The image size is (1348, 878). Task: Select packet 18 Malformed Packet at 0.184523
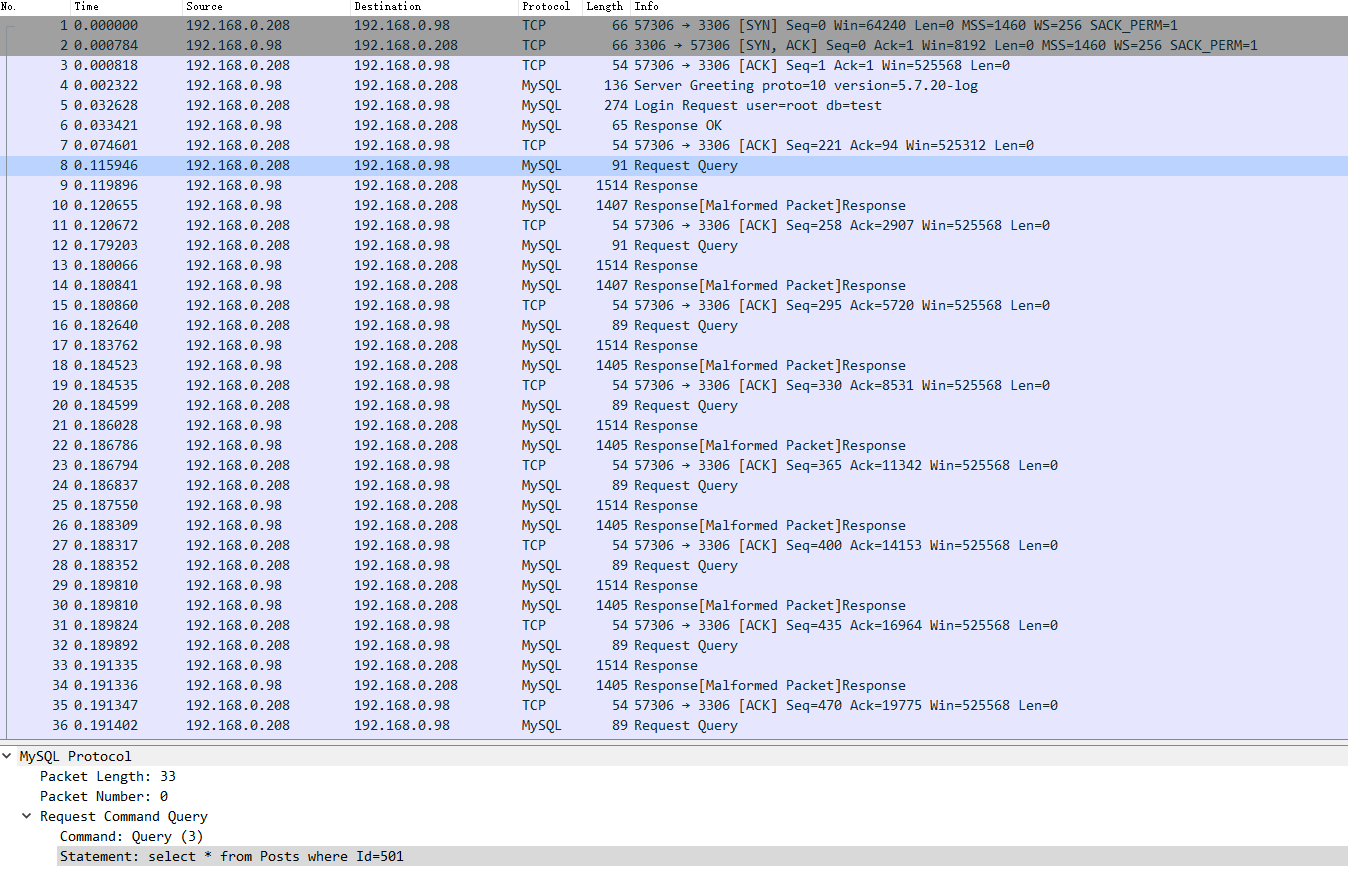[674, 365]
